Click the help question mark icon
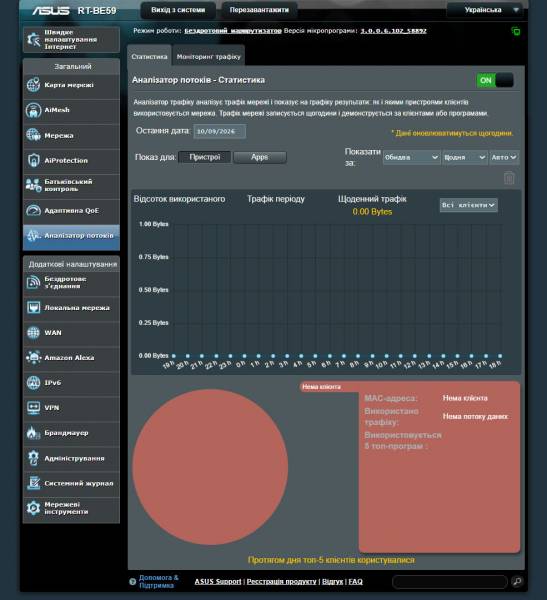 coord(132,582)
